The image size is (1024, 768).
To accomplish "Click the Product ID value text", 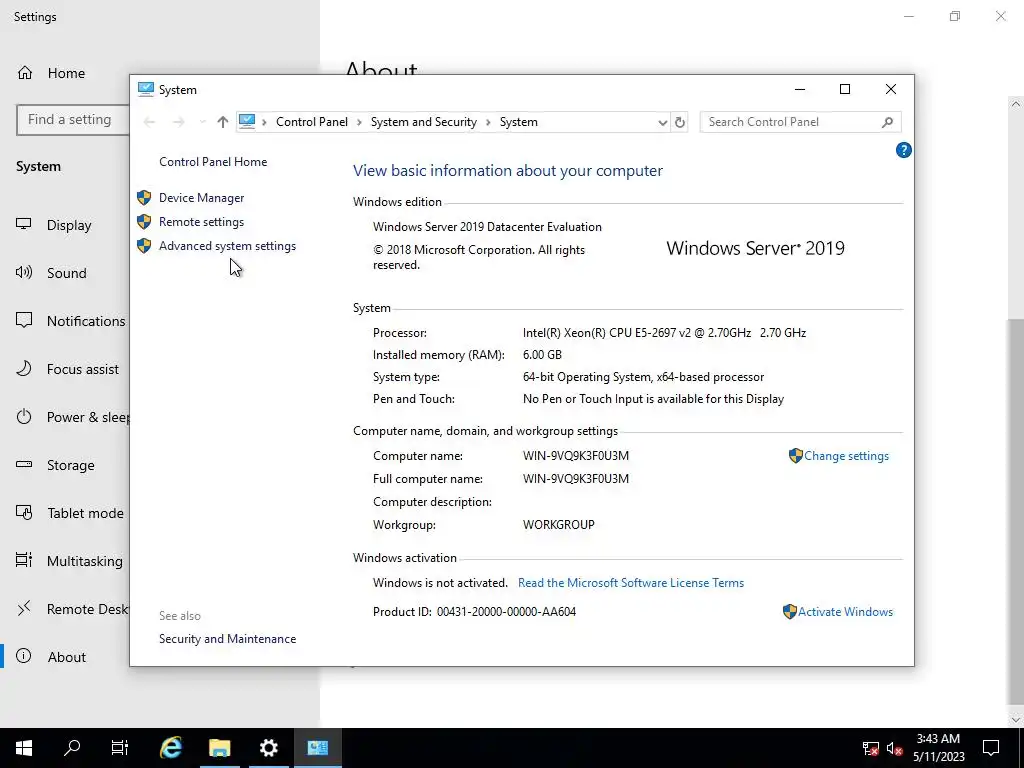I will [x=506, y=612].
